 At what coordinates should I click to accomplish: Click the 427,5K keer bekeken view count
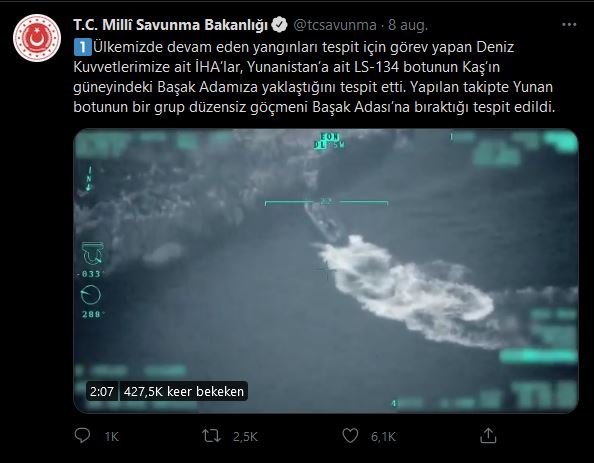coord(184,391)
